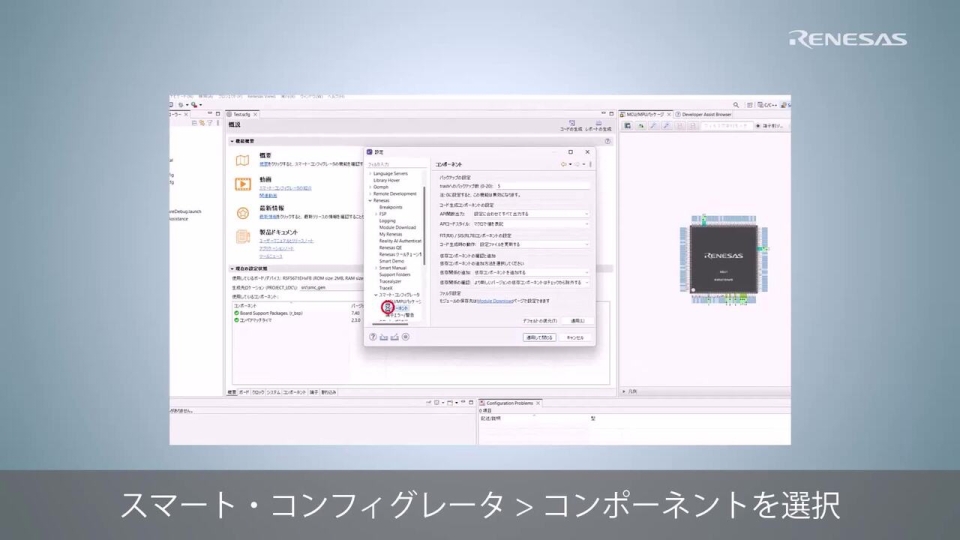Click the record circle icon in dialog footer
This screenshot has width=960, height=540.
coord(405,337)
